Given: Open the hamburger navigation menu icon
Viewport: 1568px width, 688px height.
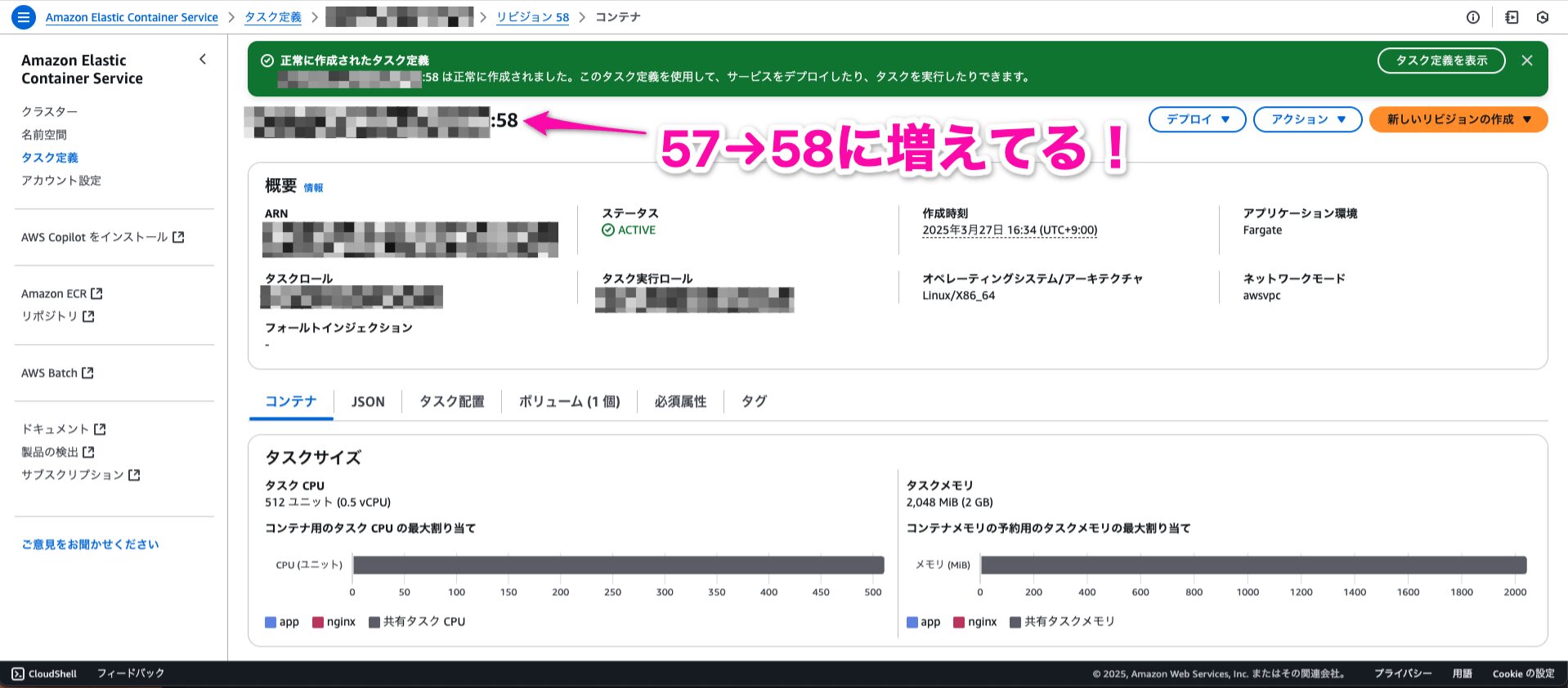Looking at the screenshot, I should 24,16.
